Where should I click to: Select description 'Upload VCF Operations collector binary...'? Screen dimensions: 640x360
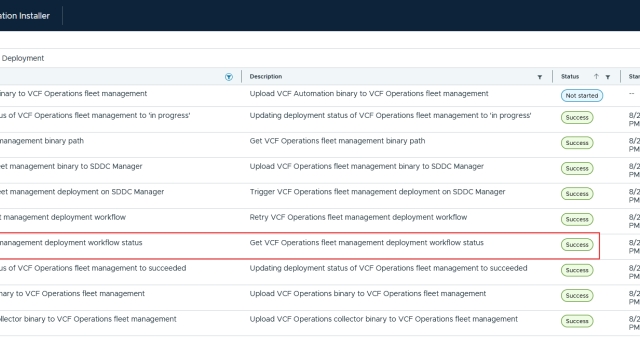(384, 319)
